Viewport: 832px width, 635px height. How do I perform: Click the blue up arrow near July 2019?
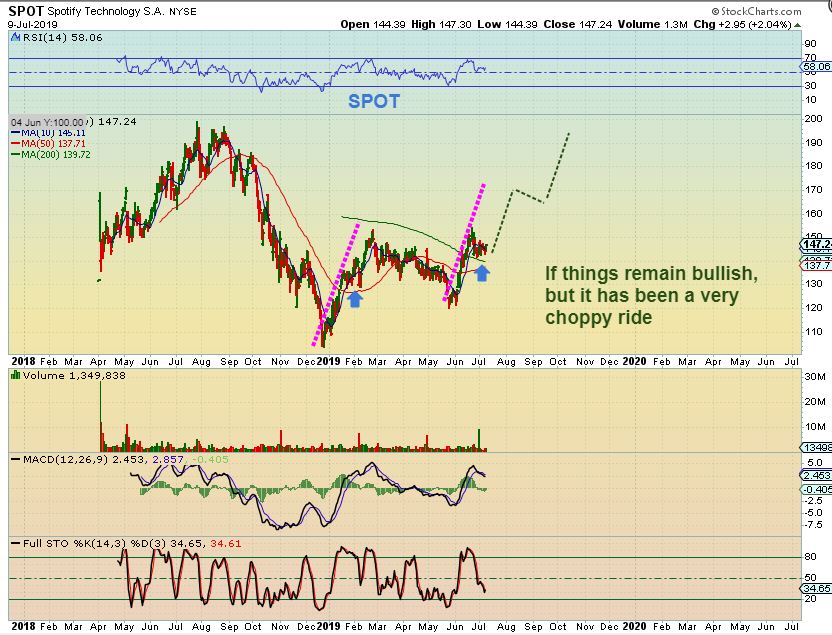click(x=482, y=269)
